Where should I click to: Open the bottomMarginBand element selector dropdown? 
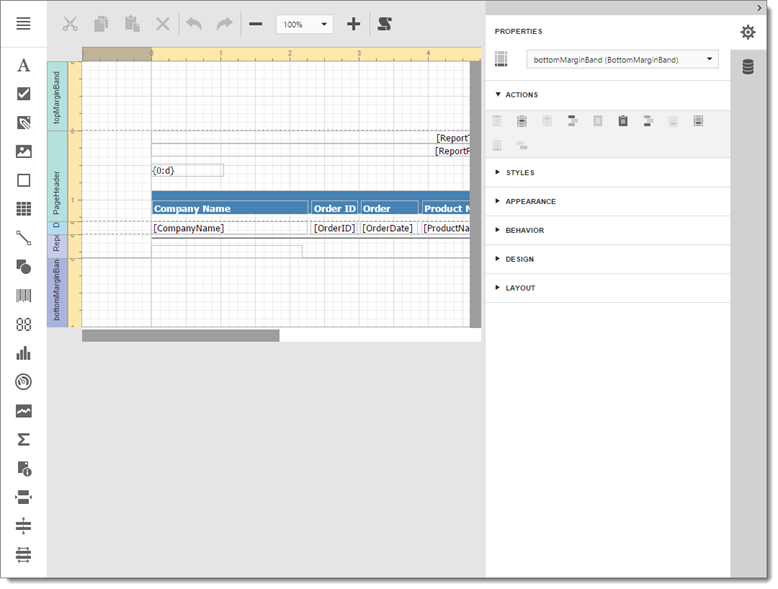(622, 60)
